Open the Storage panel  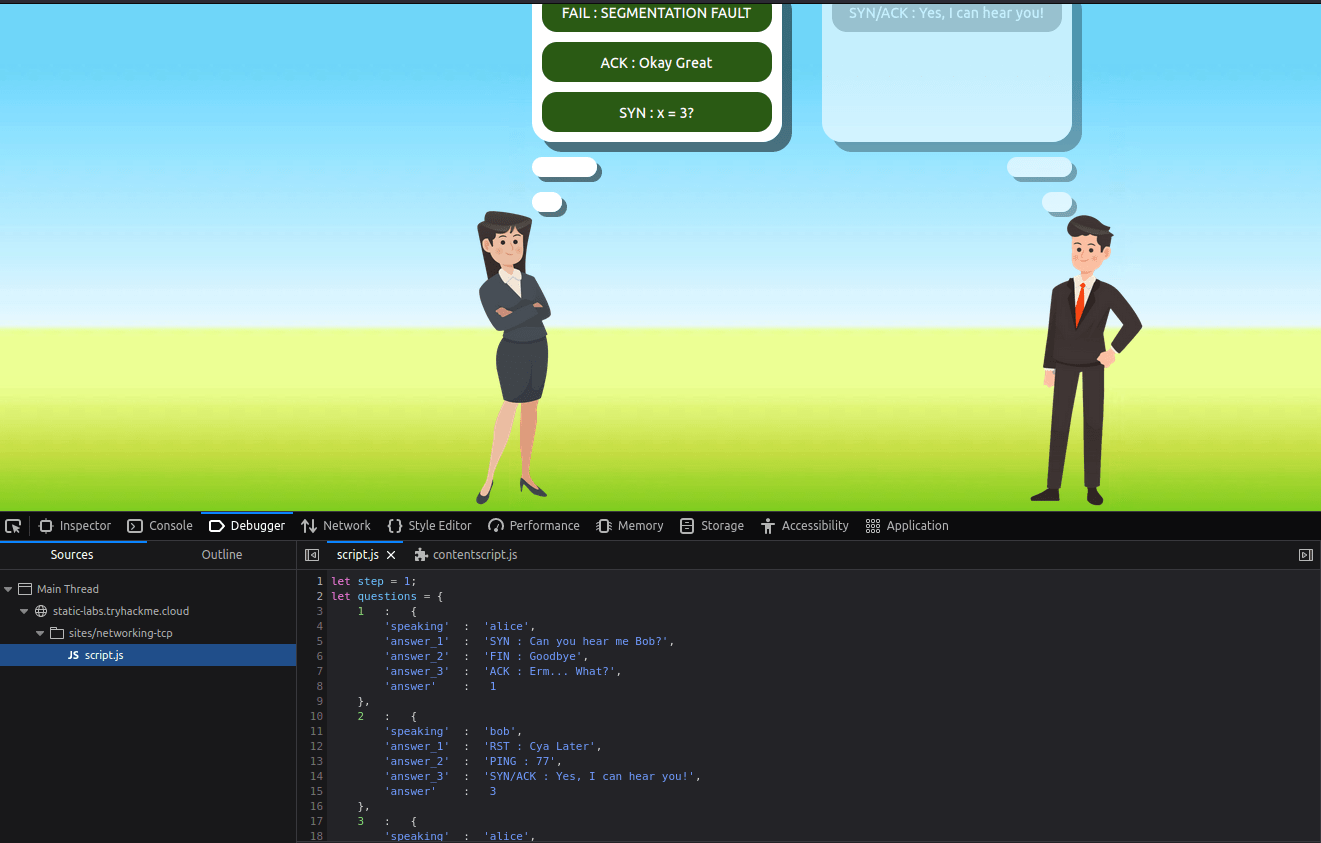coord(711,525)
